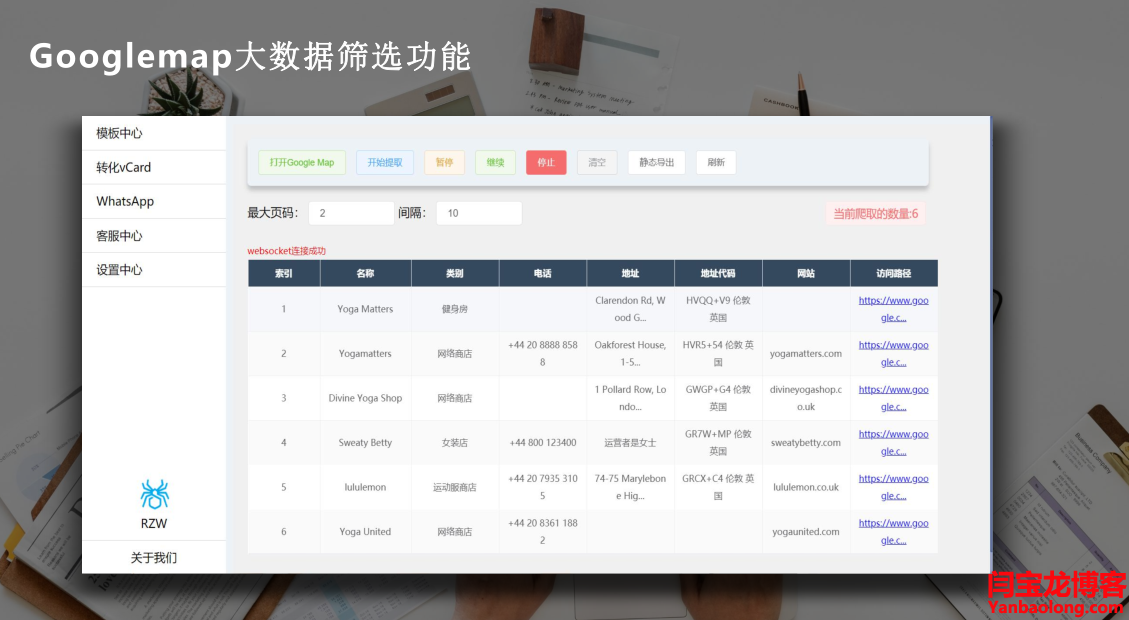Start extraction with 开始提取 button
Screen dimensions: 1129x620
coord(385,162)
